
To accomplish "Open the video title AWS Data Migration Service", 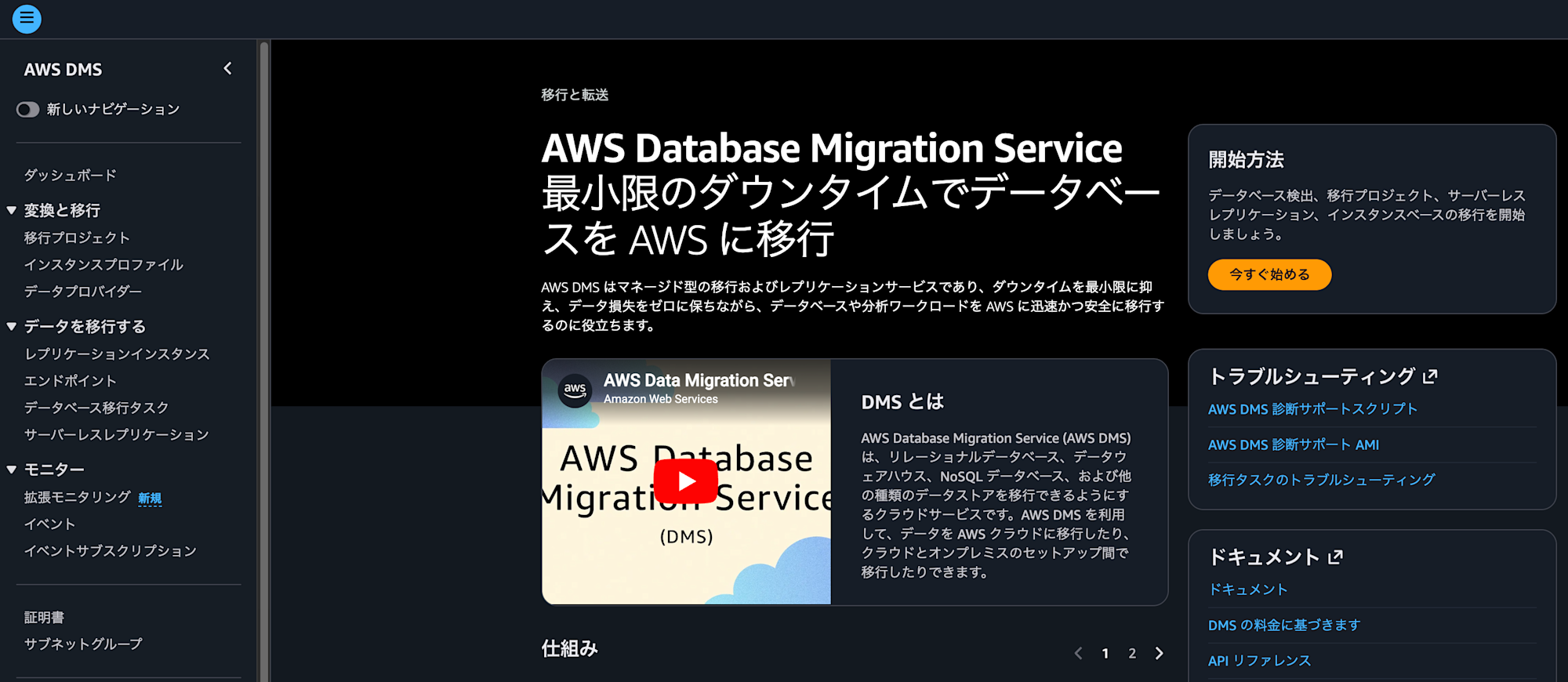I will pos(699,380).
